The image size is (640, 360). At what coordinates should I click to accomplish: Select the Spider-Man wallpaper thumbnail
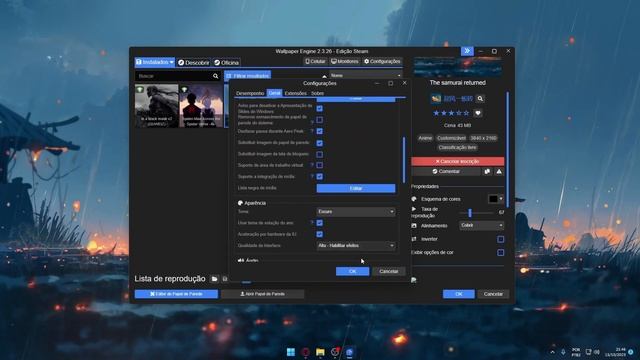point(201,106)
